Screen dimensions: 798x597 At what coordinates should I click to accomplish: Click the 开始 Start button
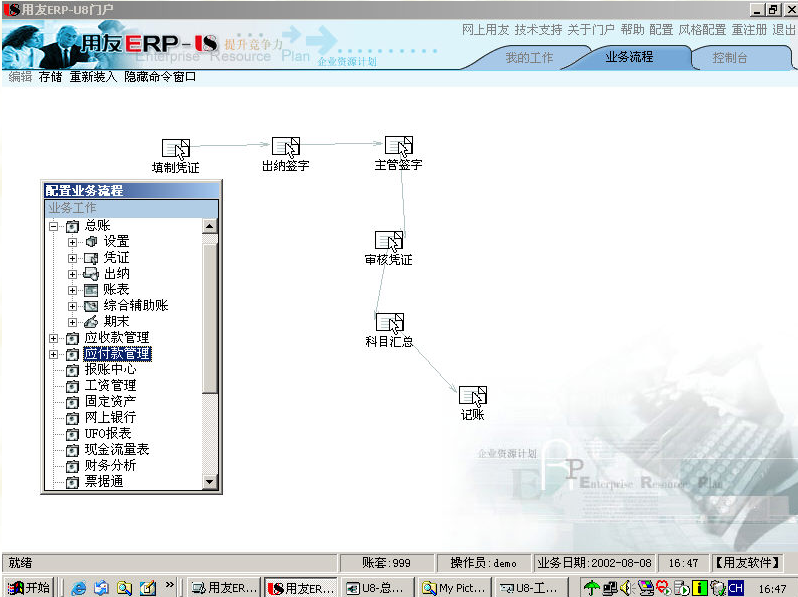[30, 588]
